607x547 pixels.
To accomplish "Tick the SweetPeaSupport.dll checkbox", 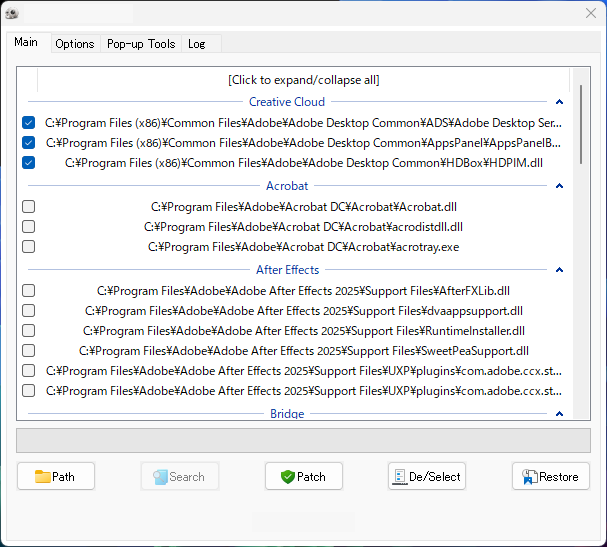I will 29,351.
